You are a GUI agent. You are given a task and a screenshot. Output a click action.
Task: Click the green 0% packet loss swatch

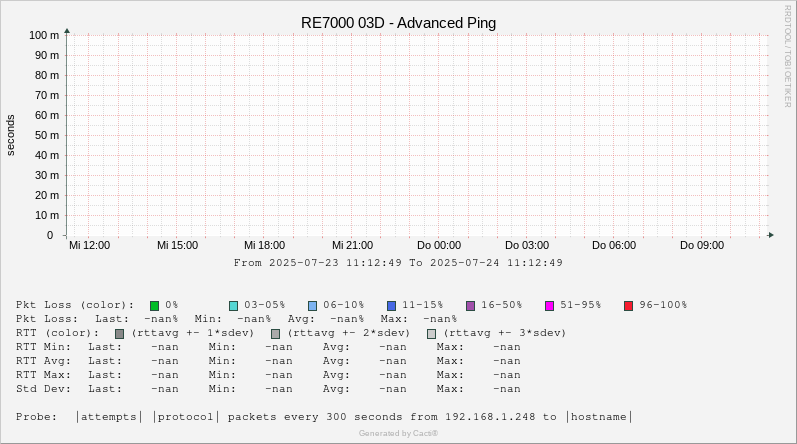click(x=154, y=305)
